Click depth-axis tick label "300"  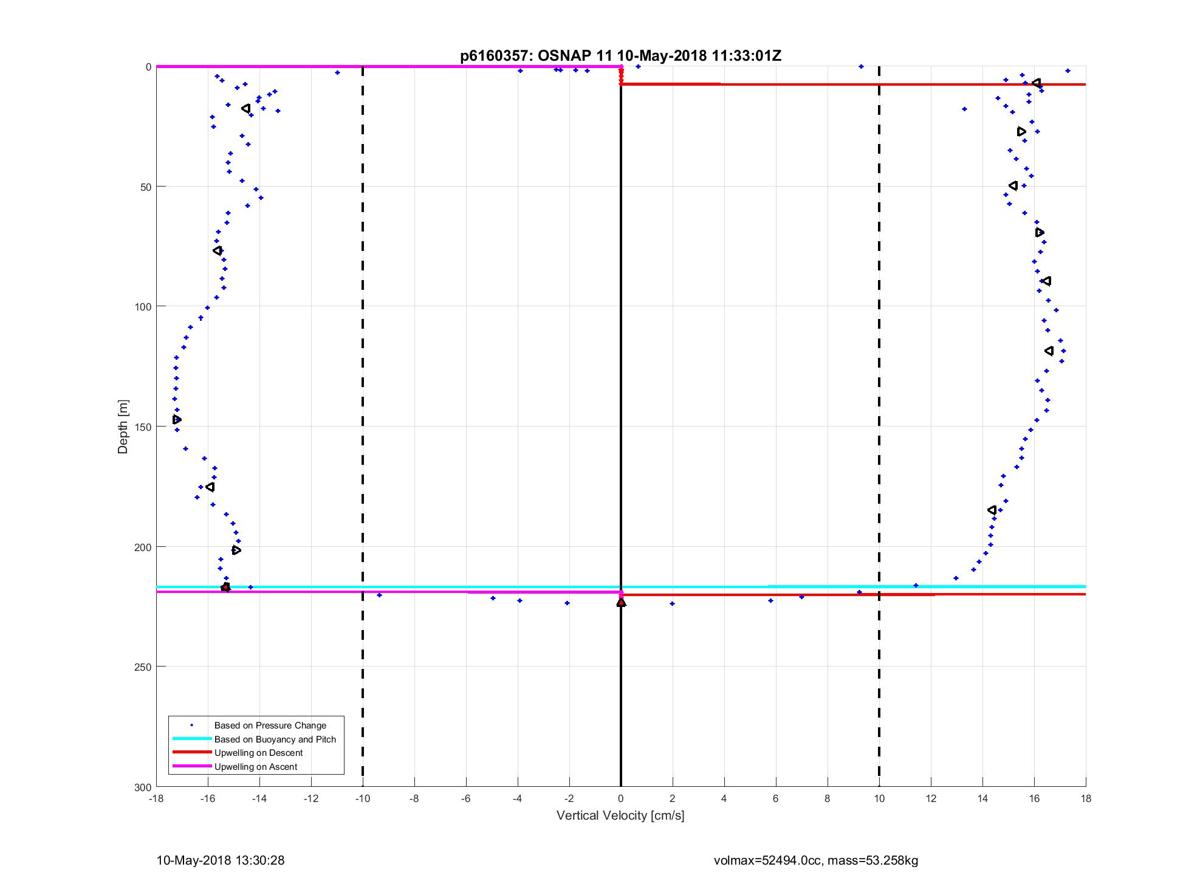(142, 787)
